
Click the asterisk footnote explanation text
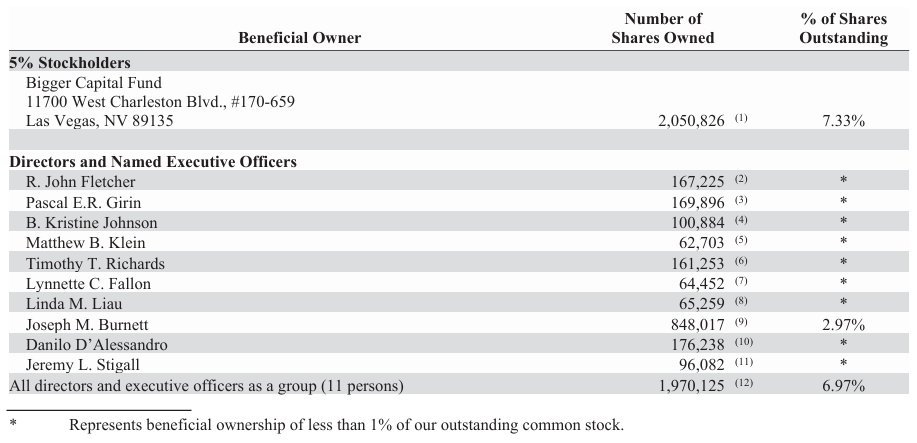(346, 425)
